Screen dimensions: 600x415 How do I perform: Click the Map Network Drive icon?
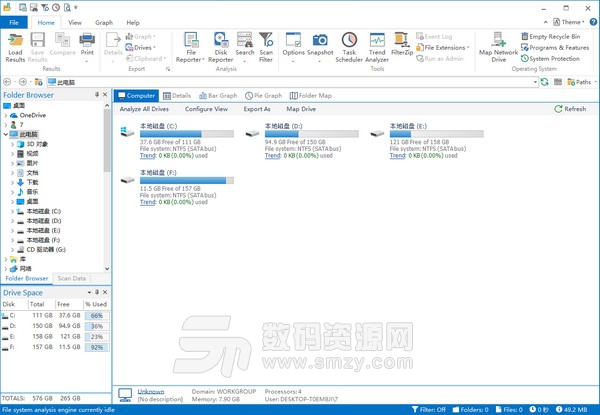(498, 41)
